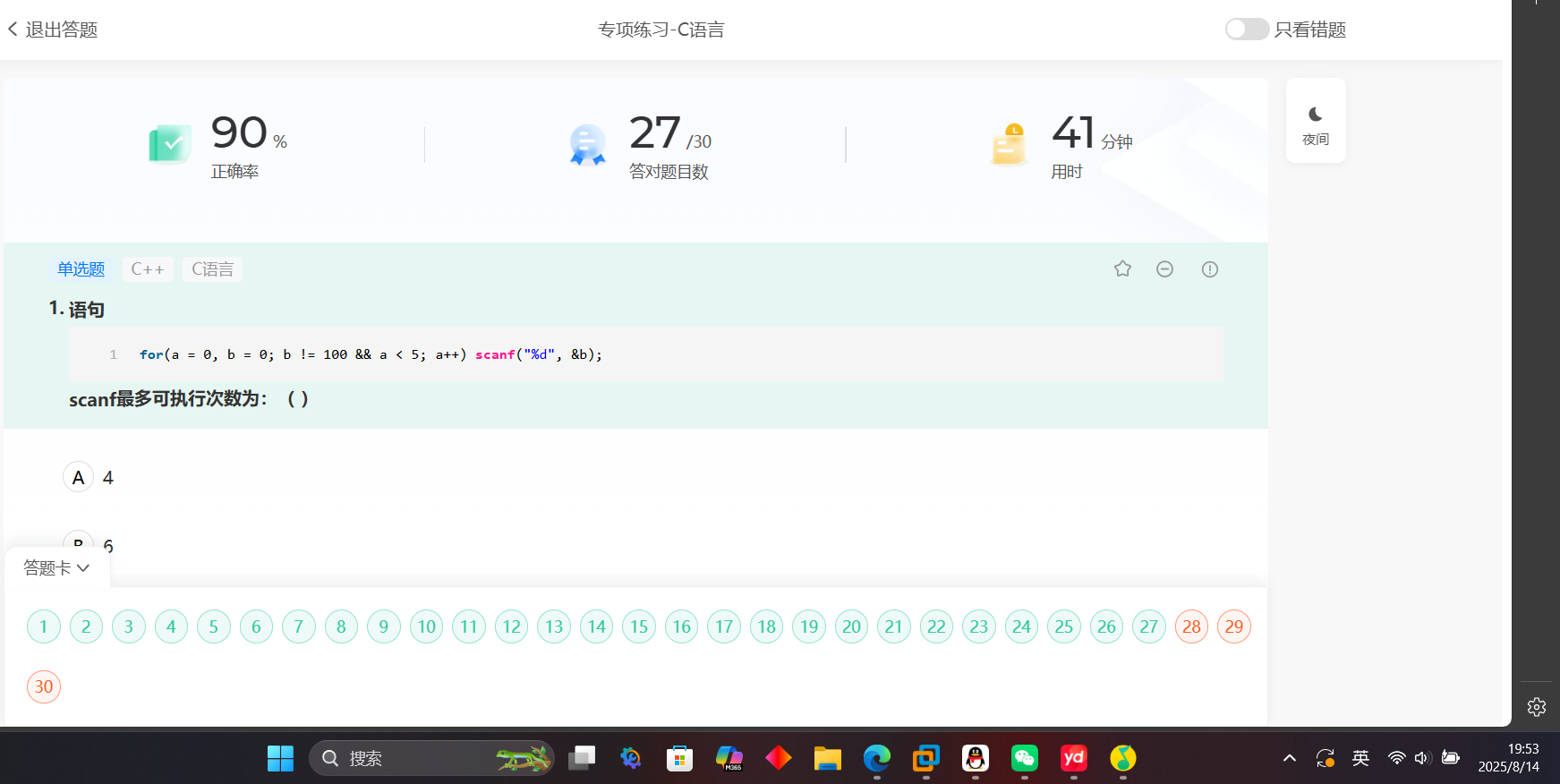Open WeChat from the taskbar
The height and width of the screenshot is (784, 1560).
(x=1025, y=758)
